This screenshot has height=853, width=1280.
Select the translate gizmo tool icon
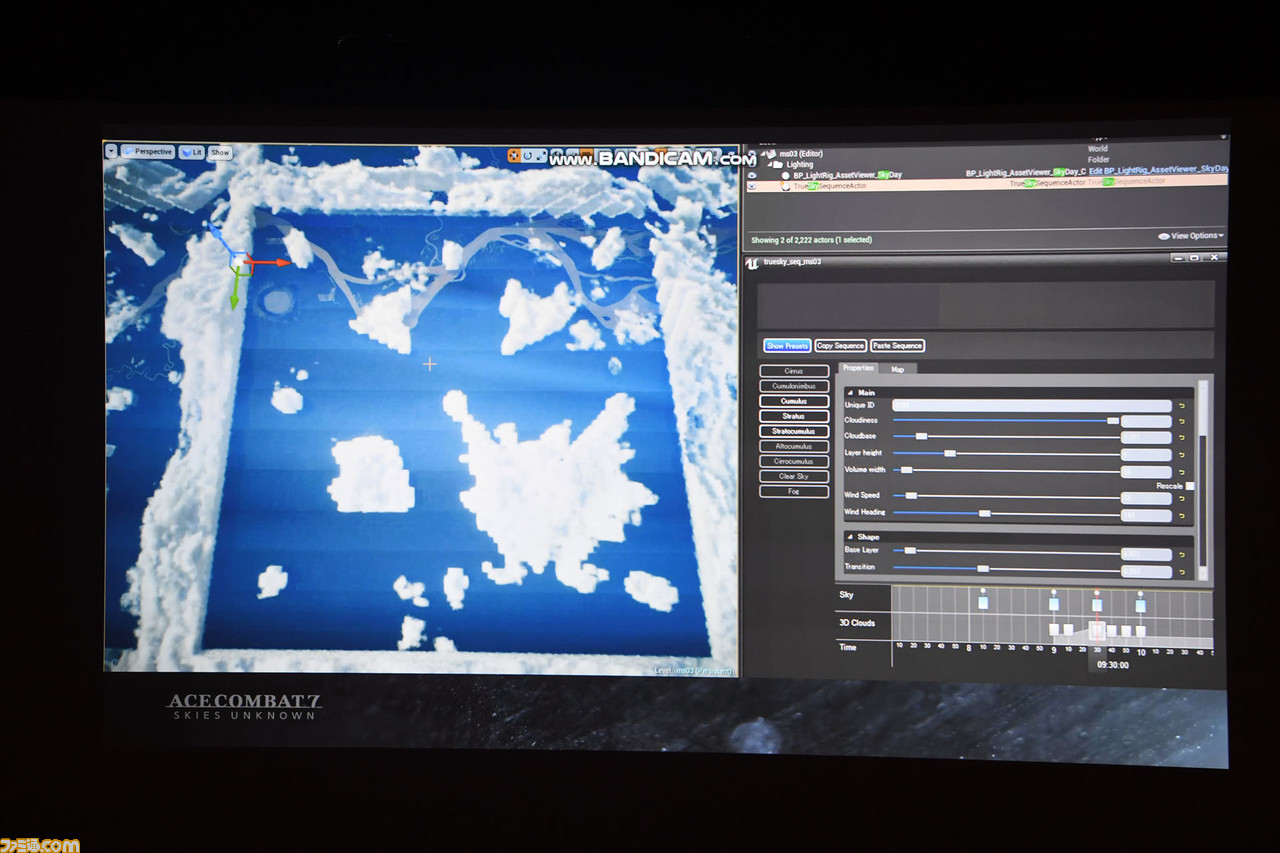[x=513, y=156]
